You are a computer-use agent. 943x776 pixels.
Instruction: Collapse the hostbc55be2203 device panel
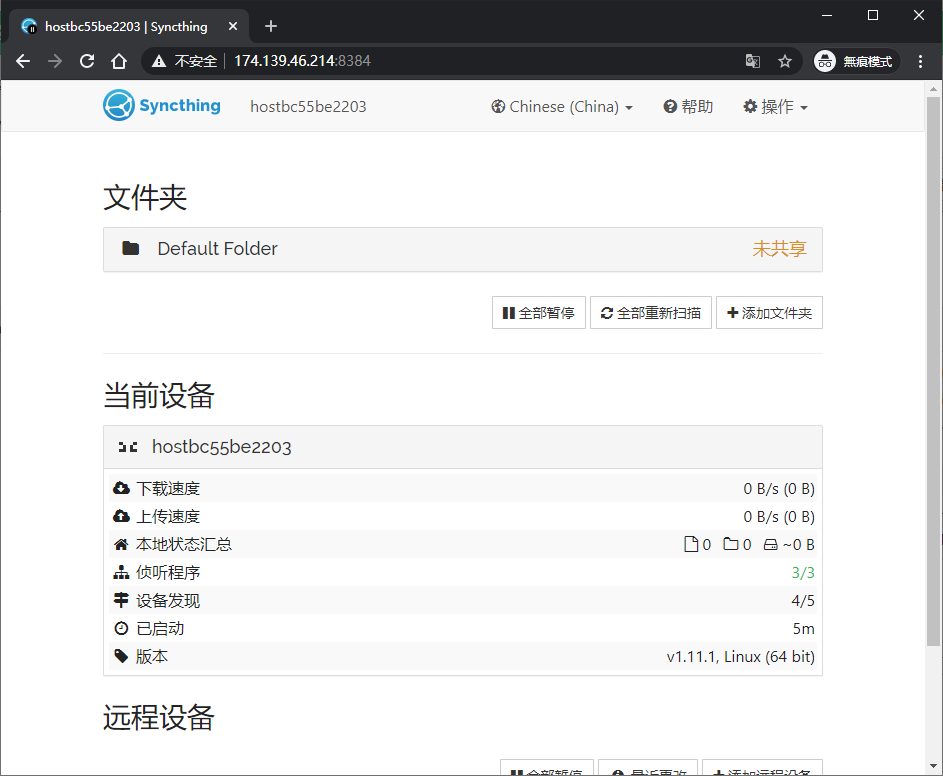tap(462, 447)
